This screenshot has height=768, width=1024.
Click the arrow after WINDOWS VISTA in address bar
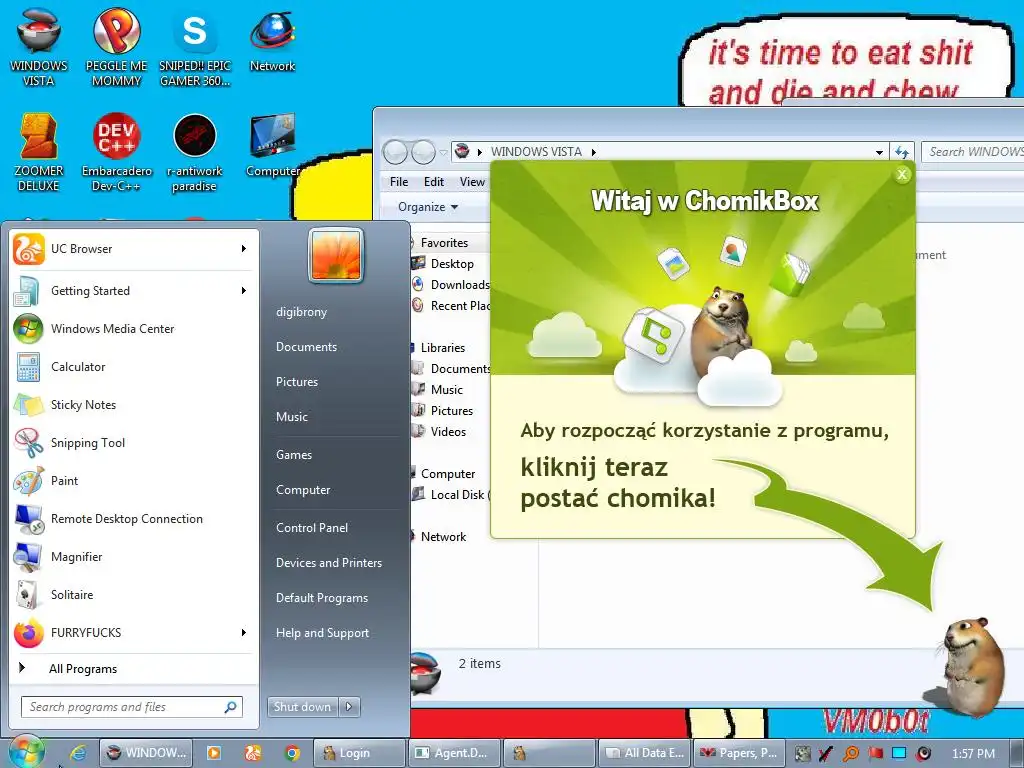594,152
